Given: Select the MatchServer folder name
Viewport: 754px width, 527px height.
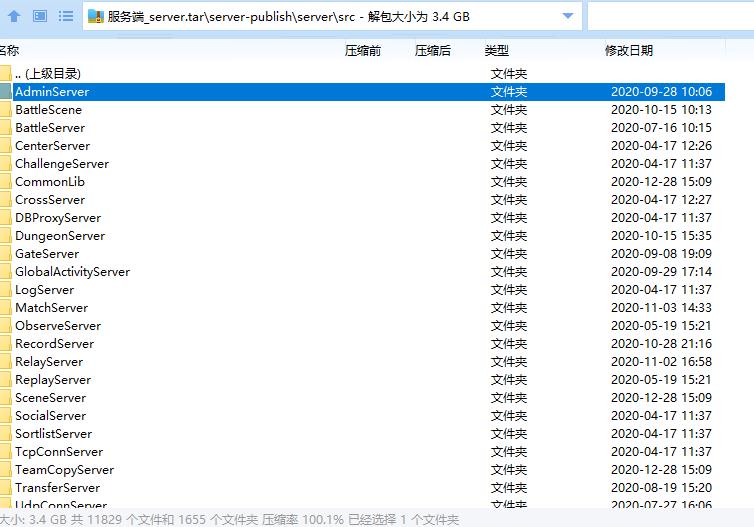Looking at the screenshot, I should point(51,308).
